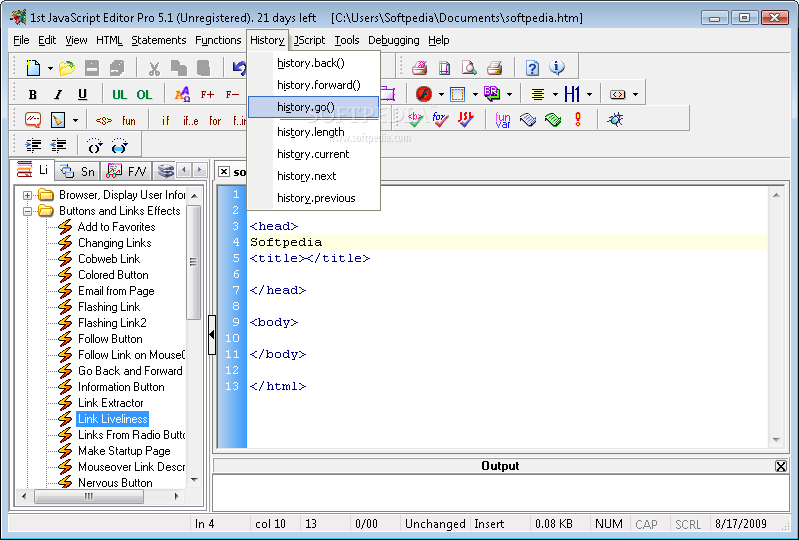This screenshot has height=540, width=799.
Task: Close the Output panel
Action: pos(780,466)
